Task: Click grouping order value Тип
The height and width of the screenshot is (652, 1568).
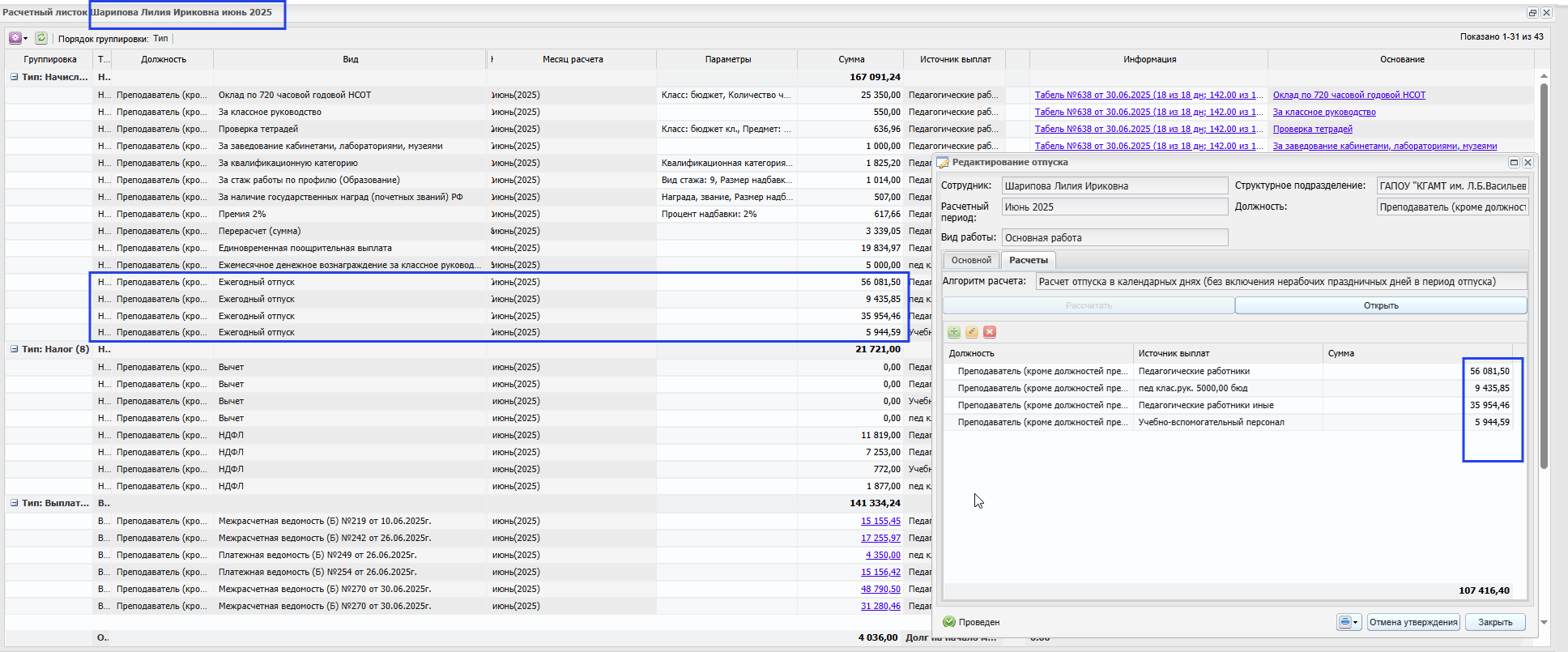Action: point(160,38)
